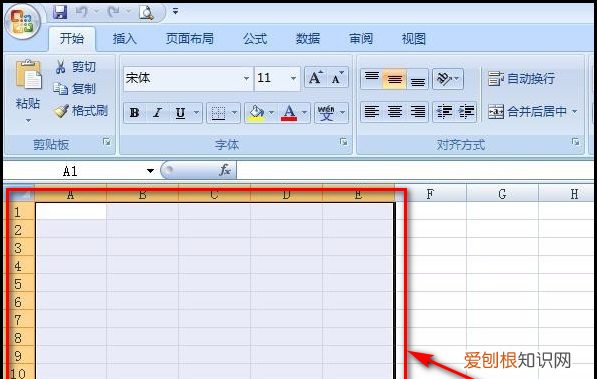Expand the fill color dropdown arrow
597x379 pixels.
[271, 113]
